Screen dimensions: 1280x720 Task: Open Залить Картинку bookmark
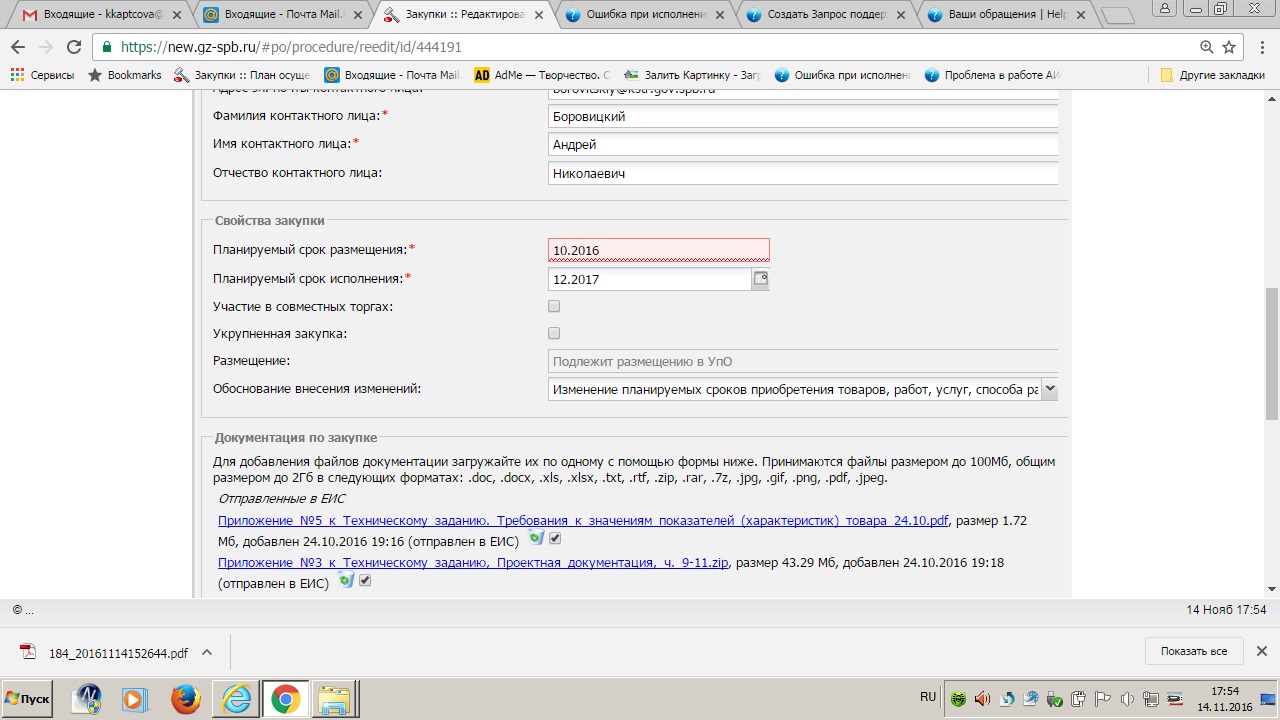[x=691, y=75]
